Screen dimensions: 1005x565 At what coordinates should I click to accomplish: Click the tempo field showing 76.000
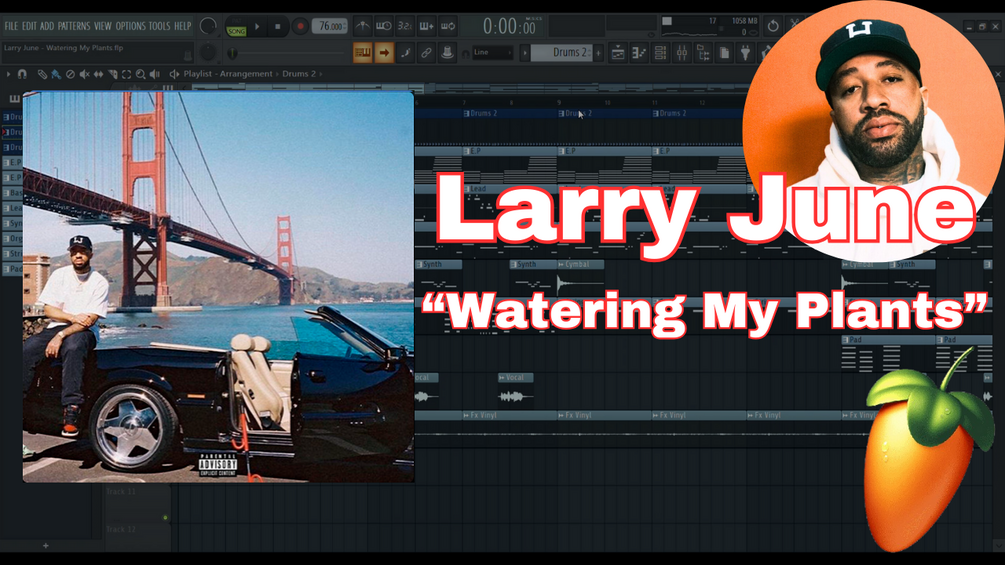(x=329, y=26)
